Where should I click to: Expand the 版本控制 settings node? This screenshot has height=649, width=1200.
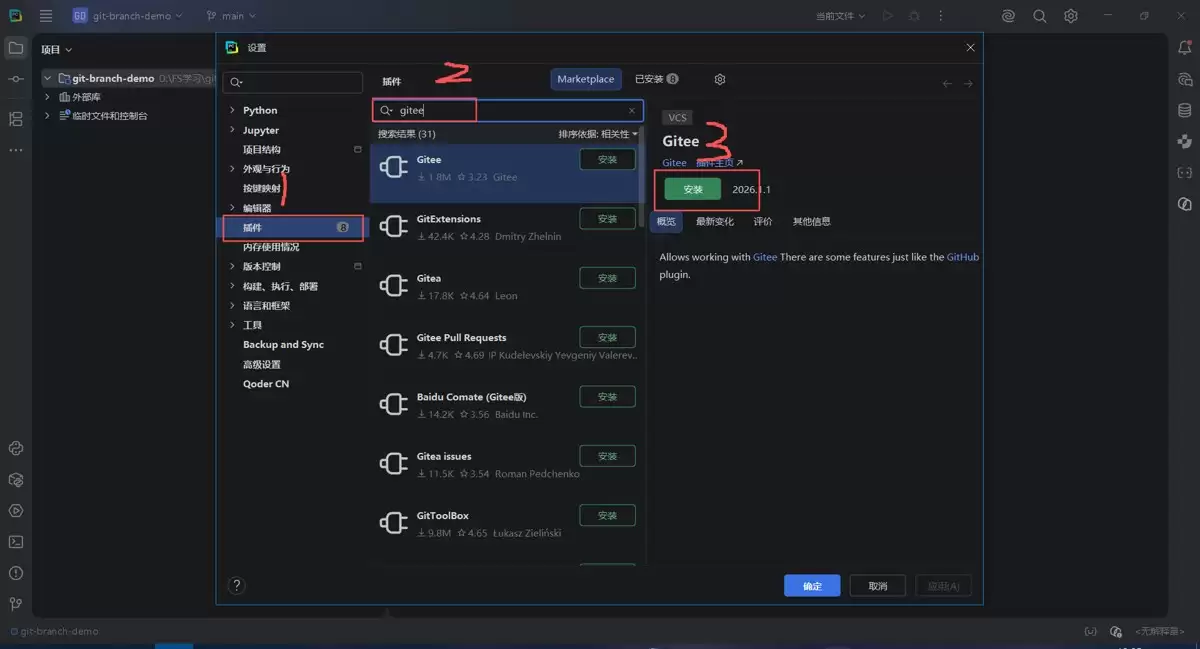pos(232,267)
